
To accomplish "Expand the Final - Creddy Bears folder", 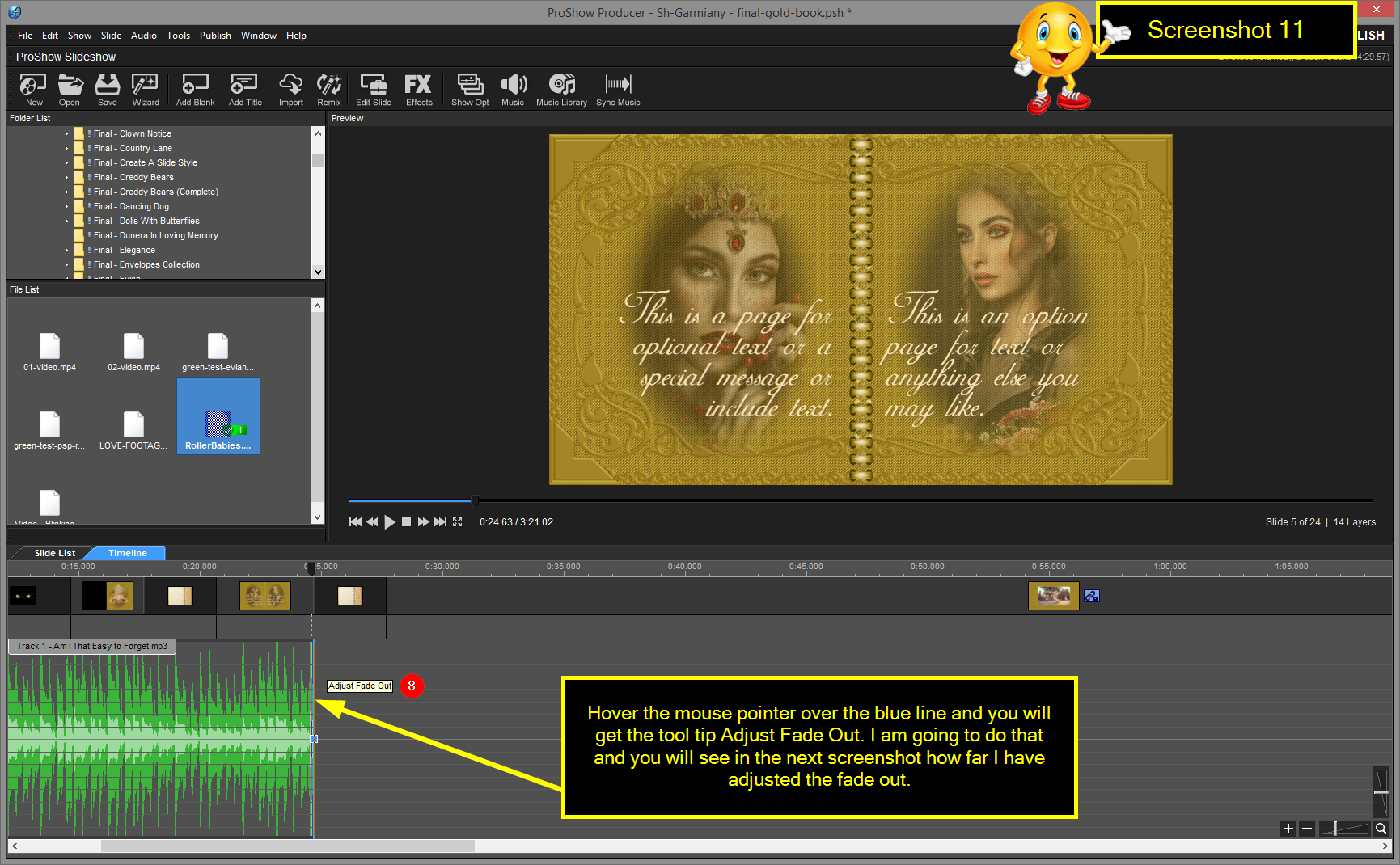I will coord(66,177).
